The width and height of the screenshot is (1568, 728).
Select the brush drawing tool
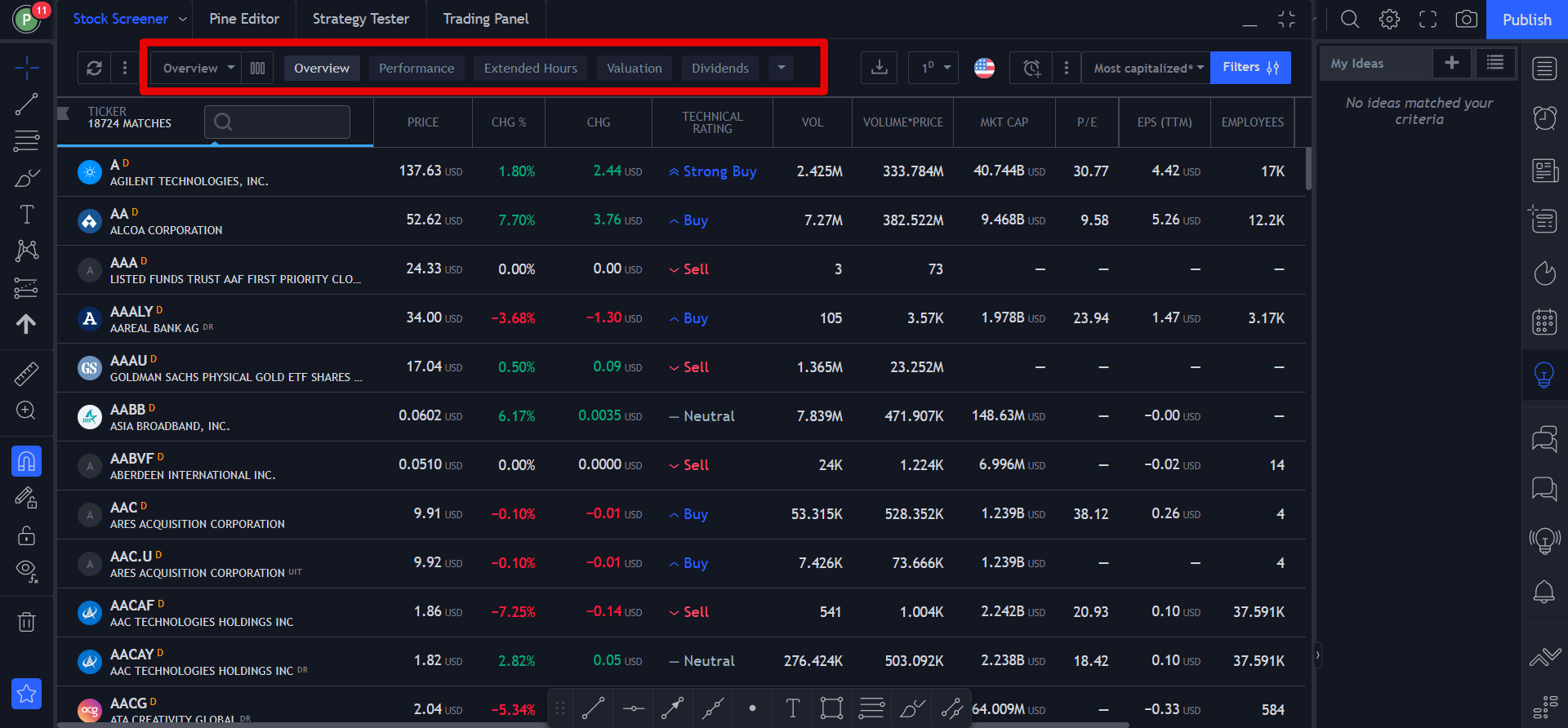26,177
